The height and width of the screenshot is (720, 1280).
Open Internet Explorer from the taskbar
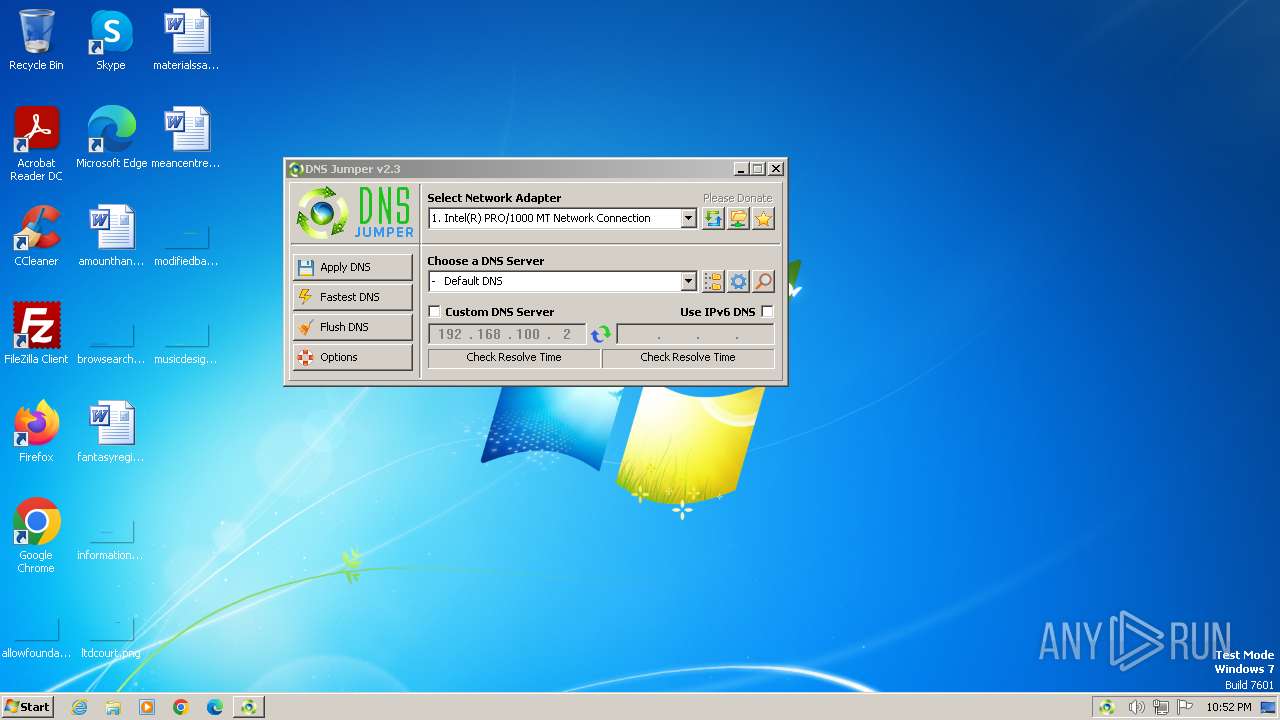(79, 707)
